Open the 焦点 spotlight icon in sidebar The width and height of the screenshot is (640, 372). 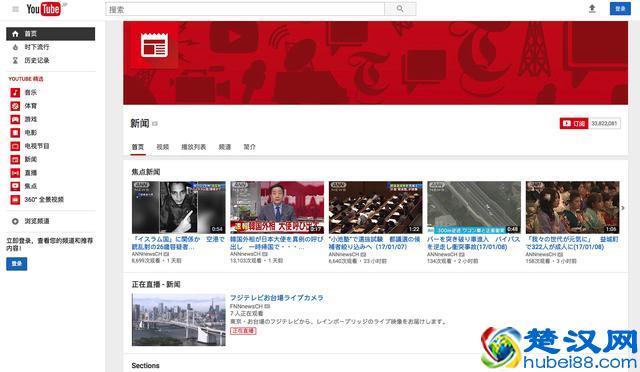(x=15, y=186)
